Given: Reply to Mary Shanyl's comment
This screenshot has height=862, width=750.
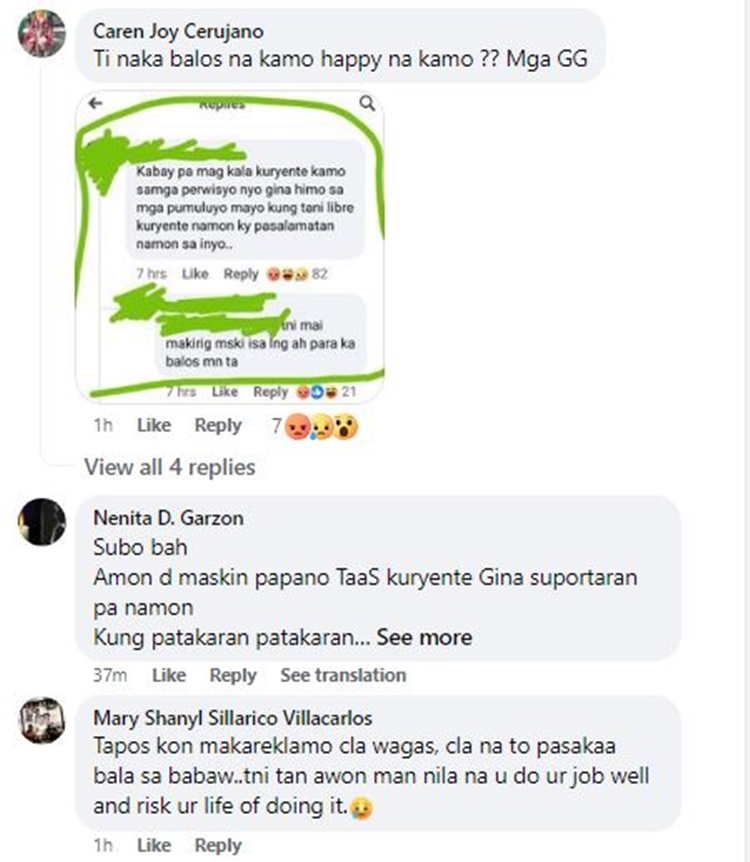Looking at the screenshot, I should (x=218, y=846).
